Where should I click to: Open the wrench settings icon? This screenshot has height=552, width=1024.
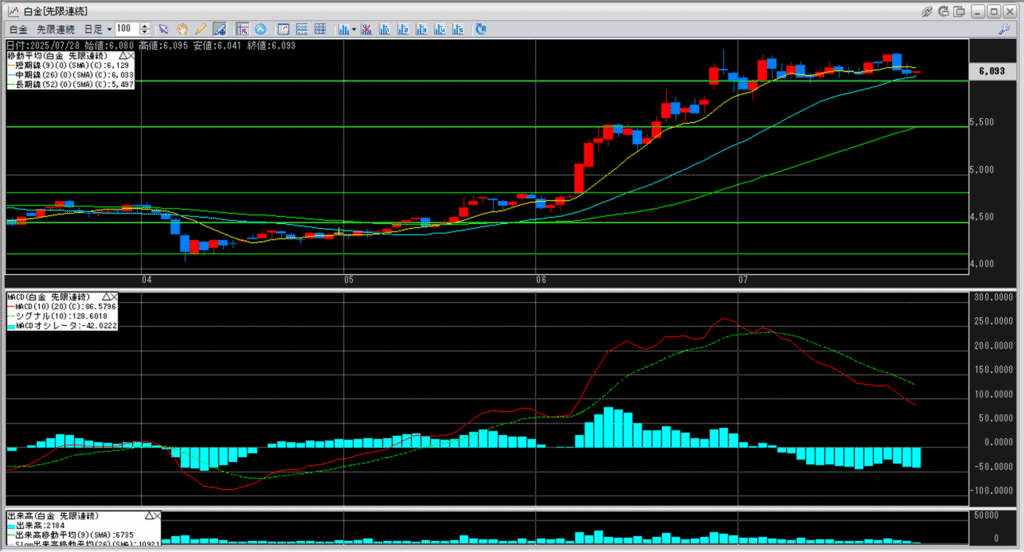coord(1004,29)
